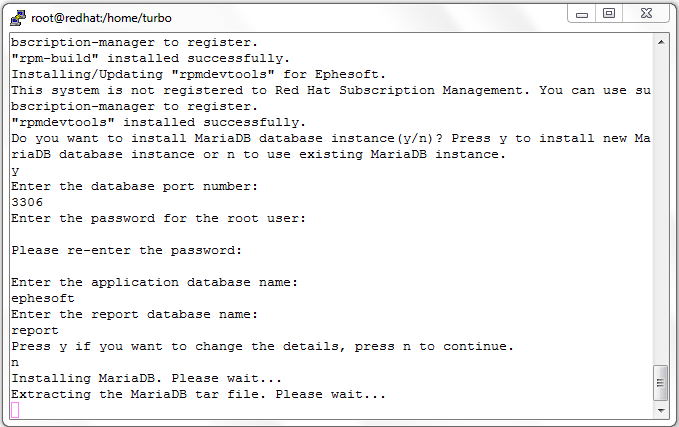The image size is (679, 427).
Task: Close the root@redhat terminal window
Action: [x=647, y=13]
